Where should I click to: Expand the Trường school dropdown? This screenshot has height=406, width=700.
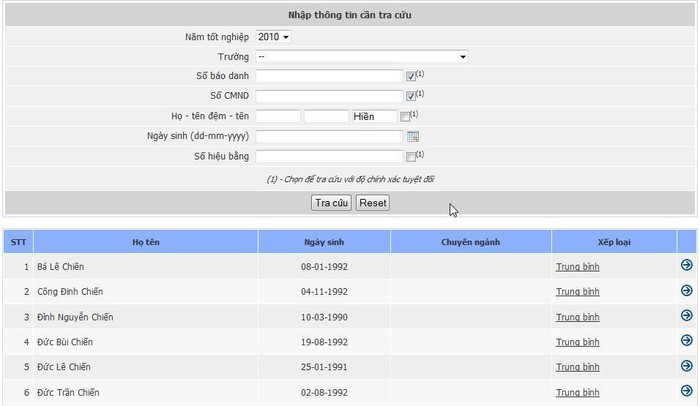click(x=362, y=57)
